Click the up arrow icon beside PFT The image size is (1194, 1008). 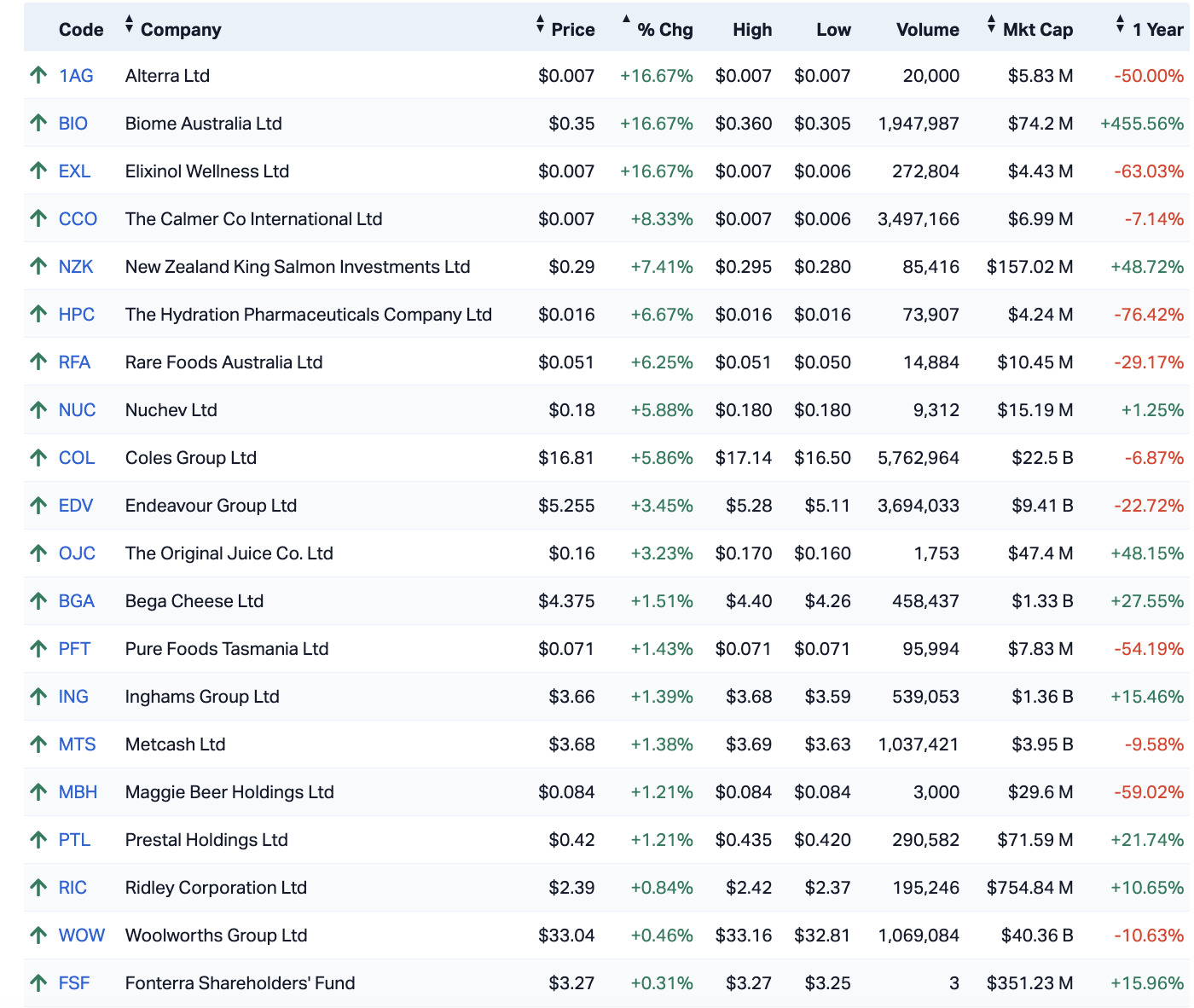tap(38, 648)
